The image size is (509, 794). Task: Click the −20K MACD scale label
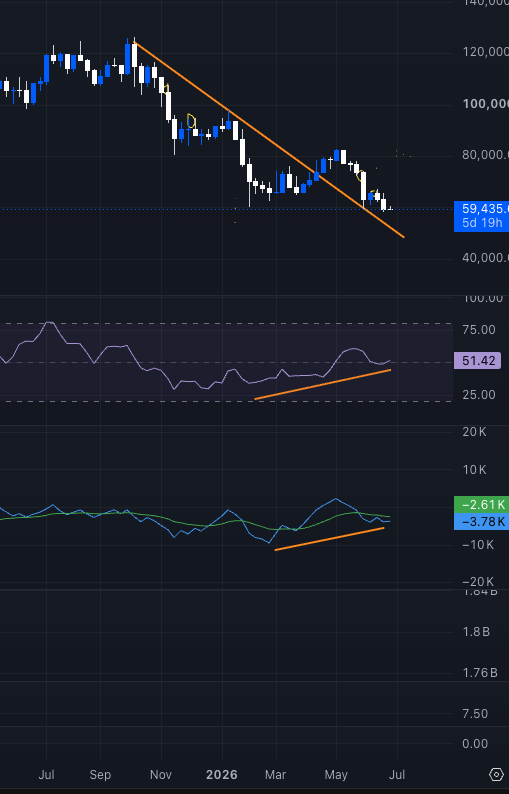pos(477,582)
